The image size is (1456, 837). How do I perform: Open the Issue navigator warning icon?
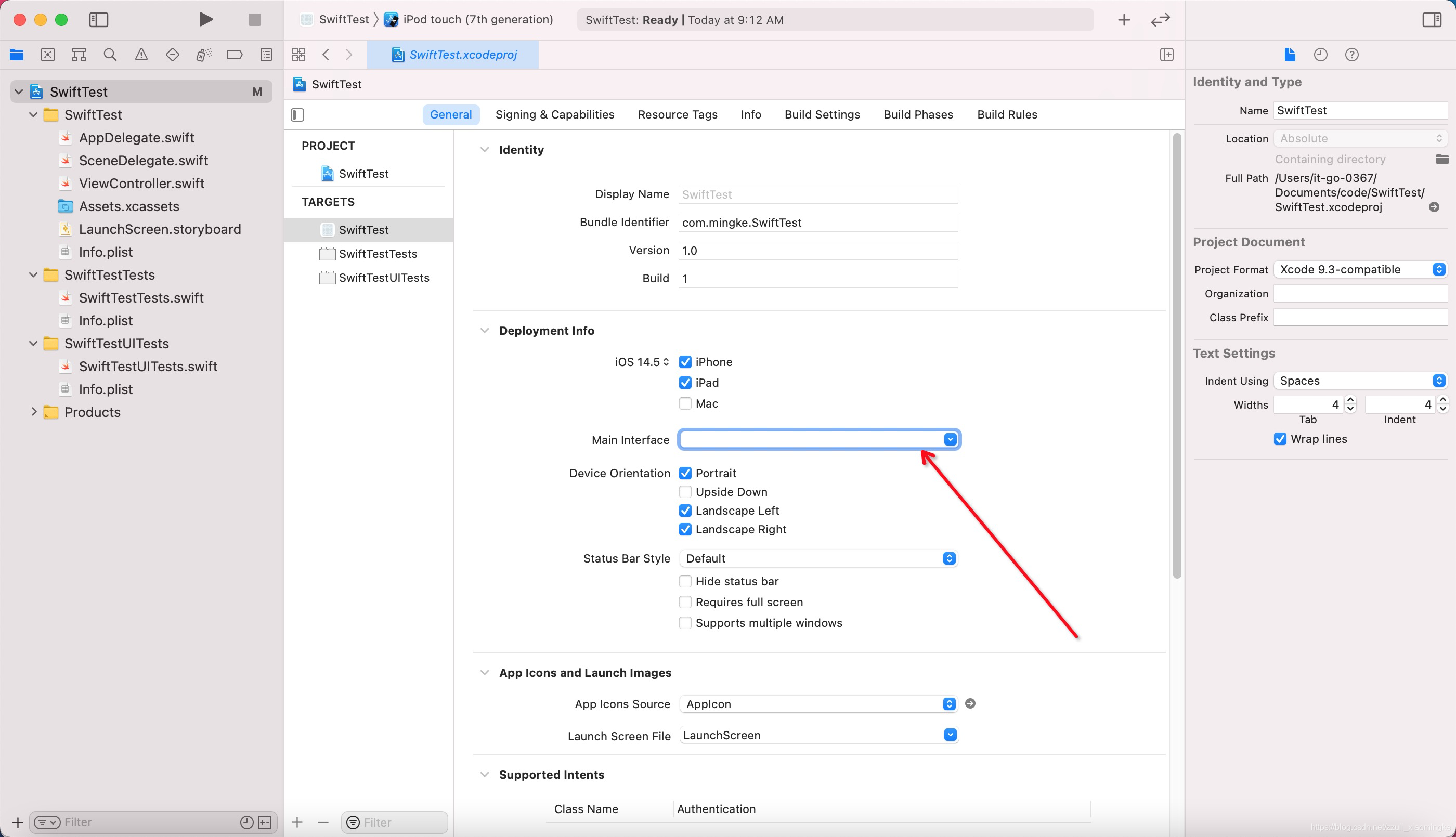pyautogui.click(x=141, y=55)
